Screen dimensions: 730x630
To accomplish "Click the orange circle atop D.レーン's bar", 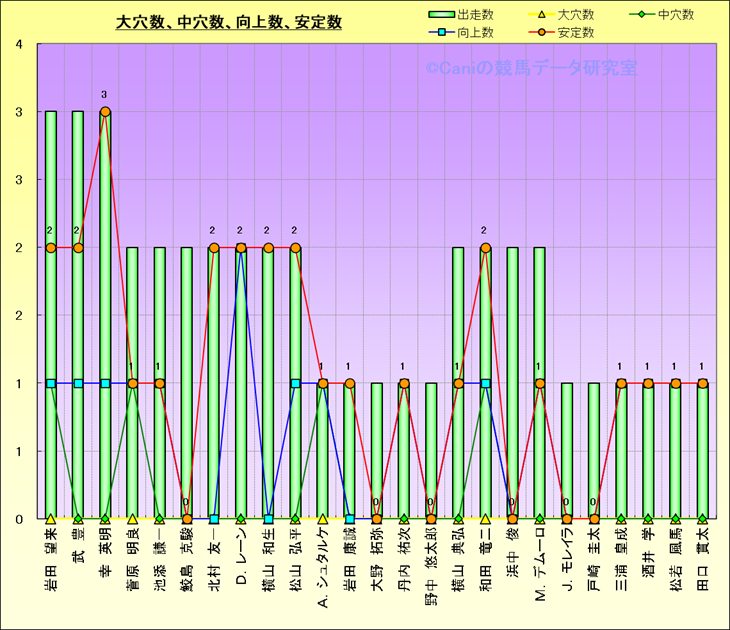I will [x=241, y=248].
